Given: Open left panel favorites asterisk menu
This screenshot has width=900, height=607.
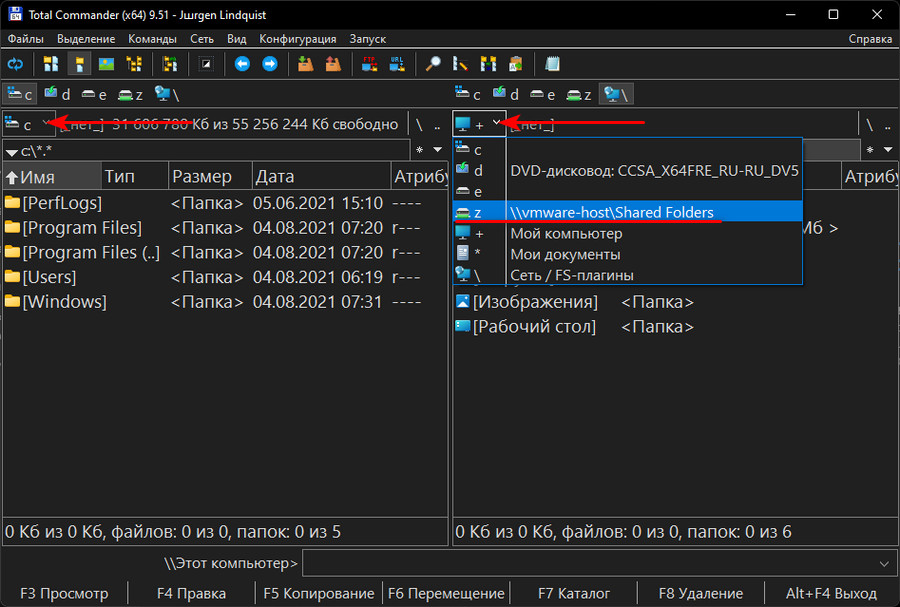Looking at the screenshot, I should pyautogui.click(x=420, y=150).
